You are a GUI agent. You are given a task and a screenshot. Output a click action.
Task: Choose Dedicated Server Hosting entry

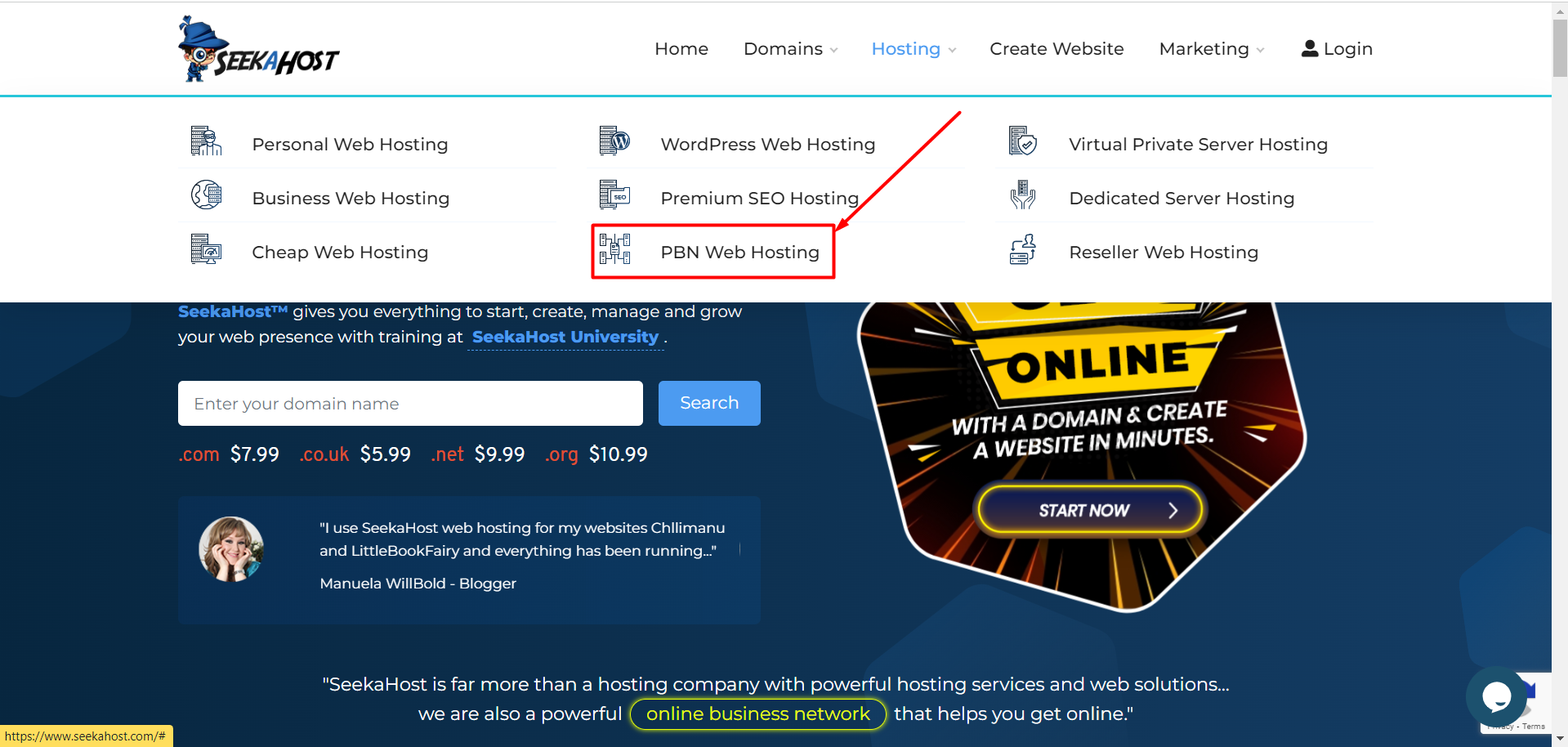tap(1182, 199)
